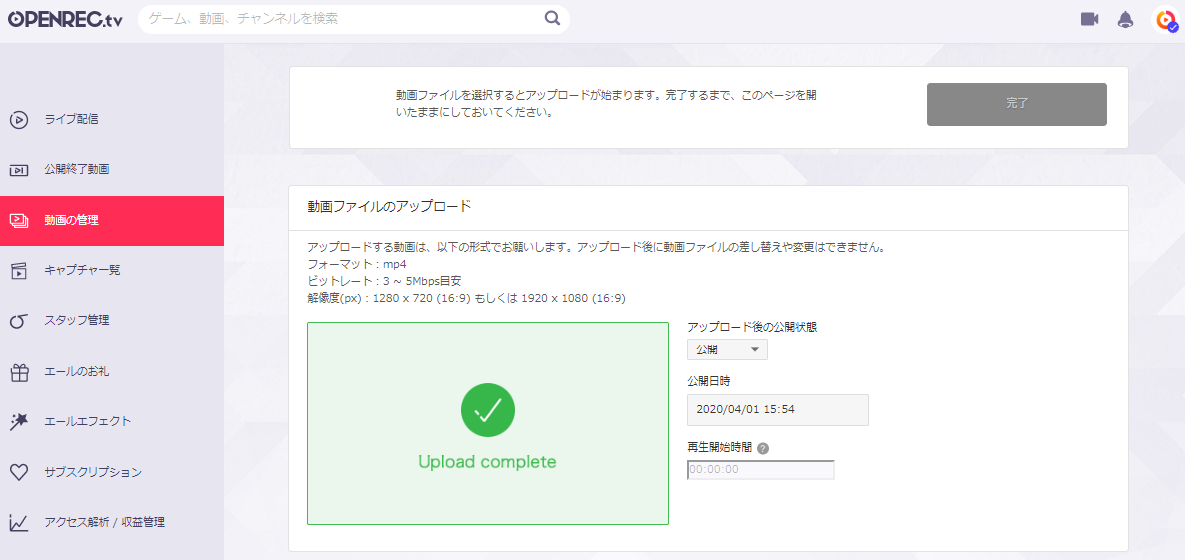Click the キャプチャ一覧 icon
Viewport: 1185px width, 560px height.
tap(19, 271)
